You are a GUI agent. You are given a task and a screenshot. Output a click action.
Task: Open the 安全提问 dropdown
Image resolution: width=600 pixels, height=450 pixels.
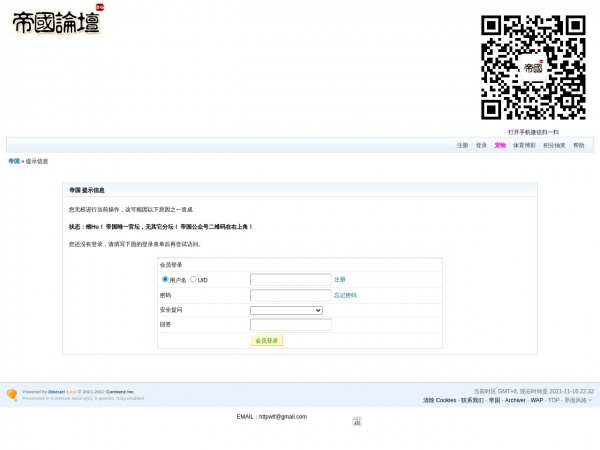coord(286,310)
